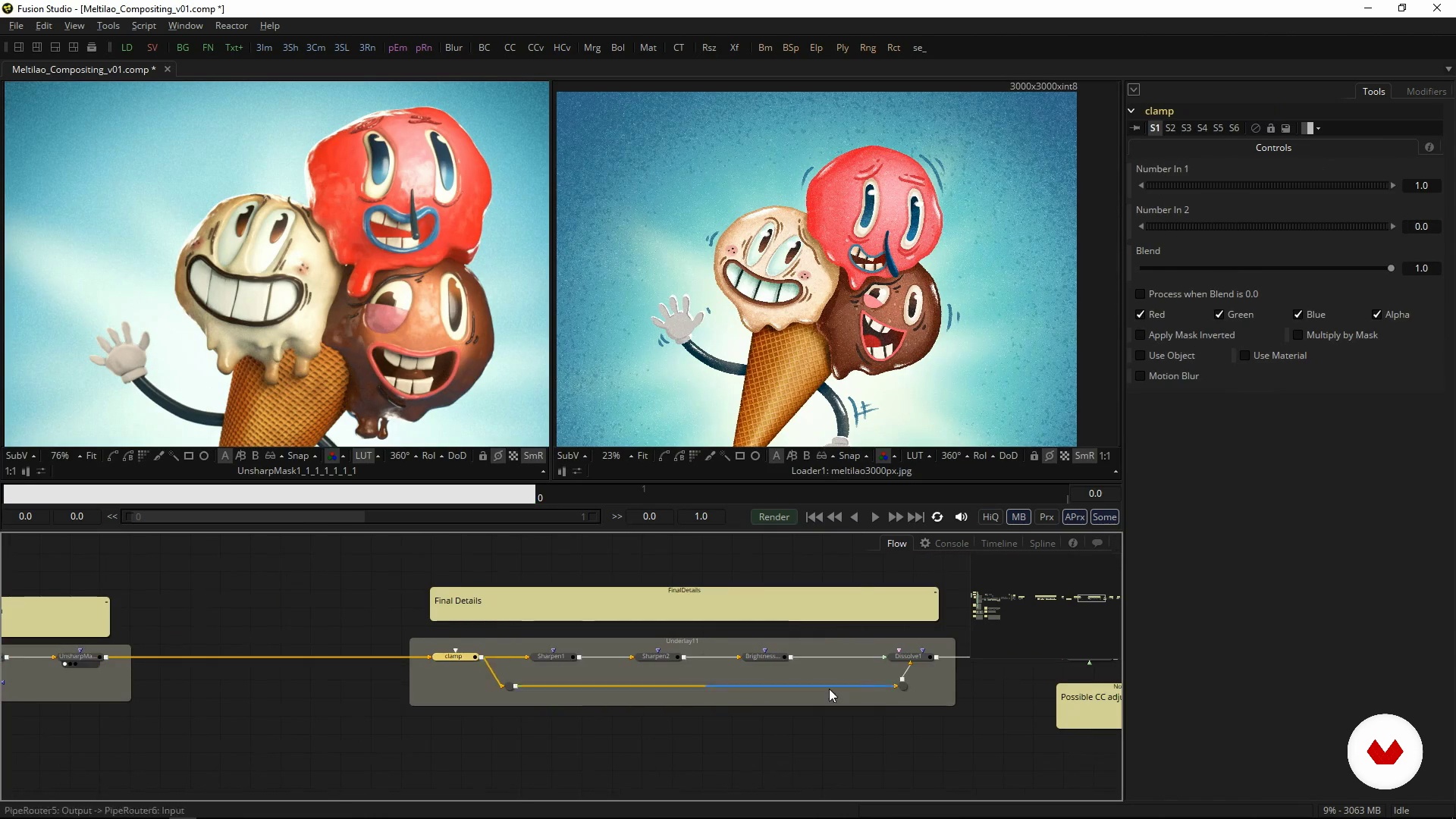Click the checkerboard icon in the left viewer toolbar
This screenshot has width=1456, height=819.
[513, 456]
